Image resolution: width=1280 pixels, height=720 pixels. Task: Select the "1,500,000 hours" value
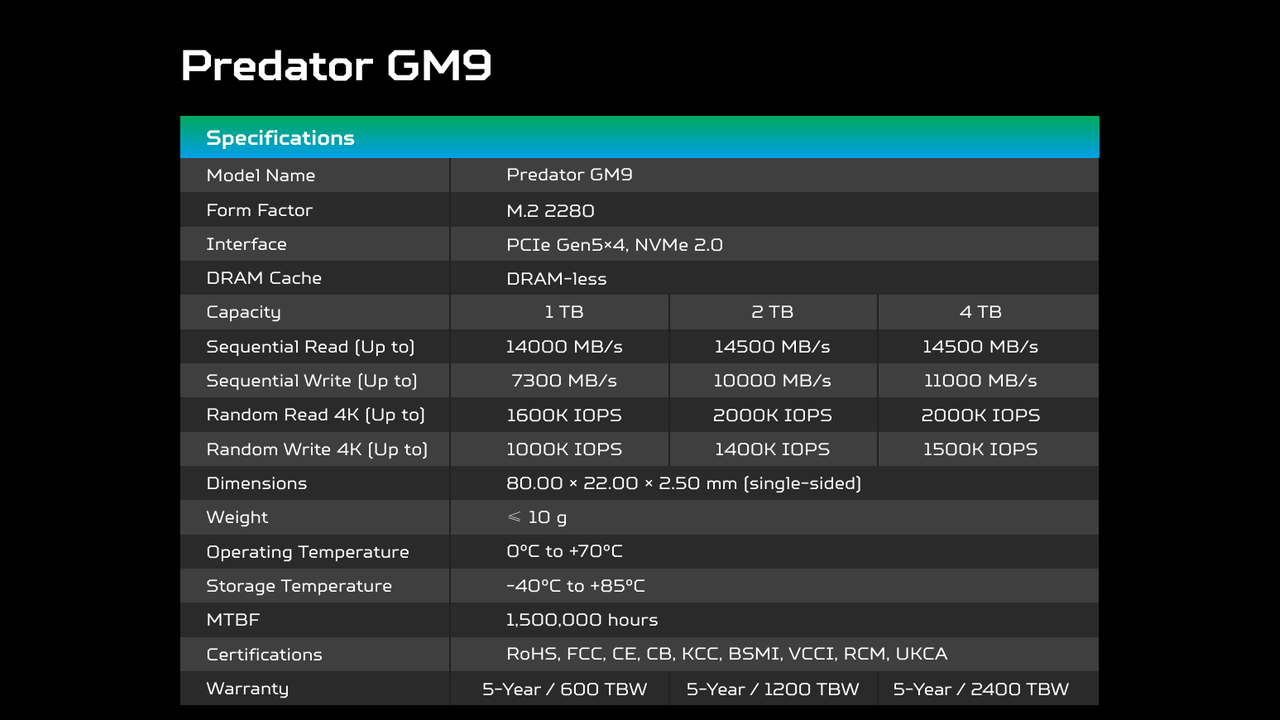coord(582,620)
